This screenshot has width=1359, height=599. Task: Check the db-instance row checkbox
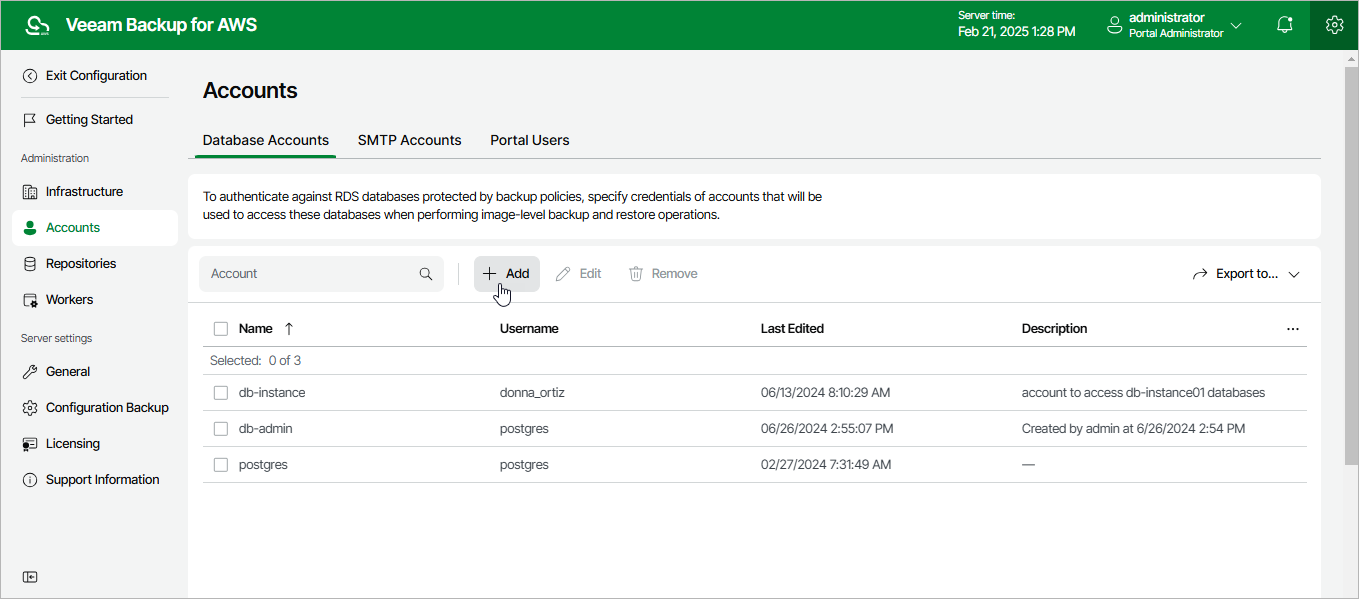pyautogui.click(x=221, y=393)
